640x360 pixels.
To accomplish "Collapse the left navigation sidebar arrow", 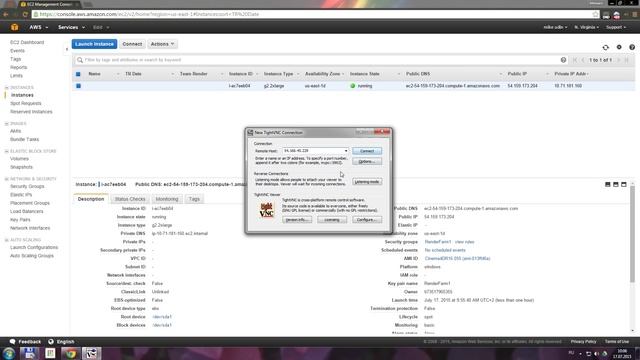I will point(67,49).
